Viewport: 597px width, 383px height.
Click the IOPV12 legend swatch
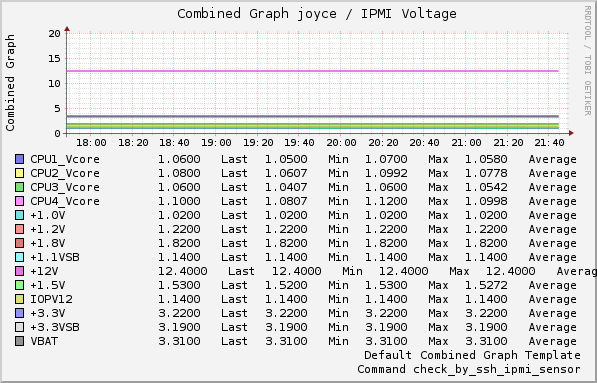19,299
